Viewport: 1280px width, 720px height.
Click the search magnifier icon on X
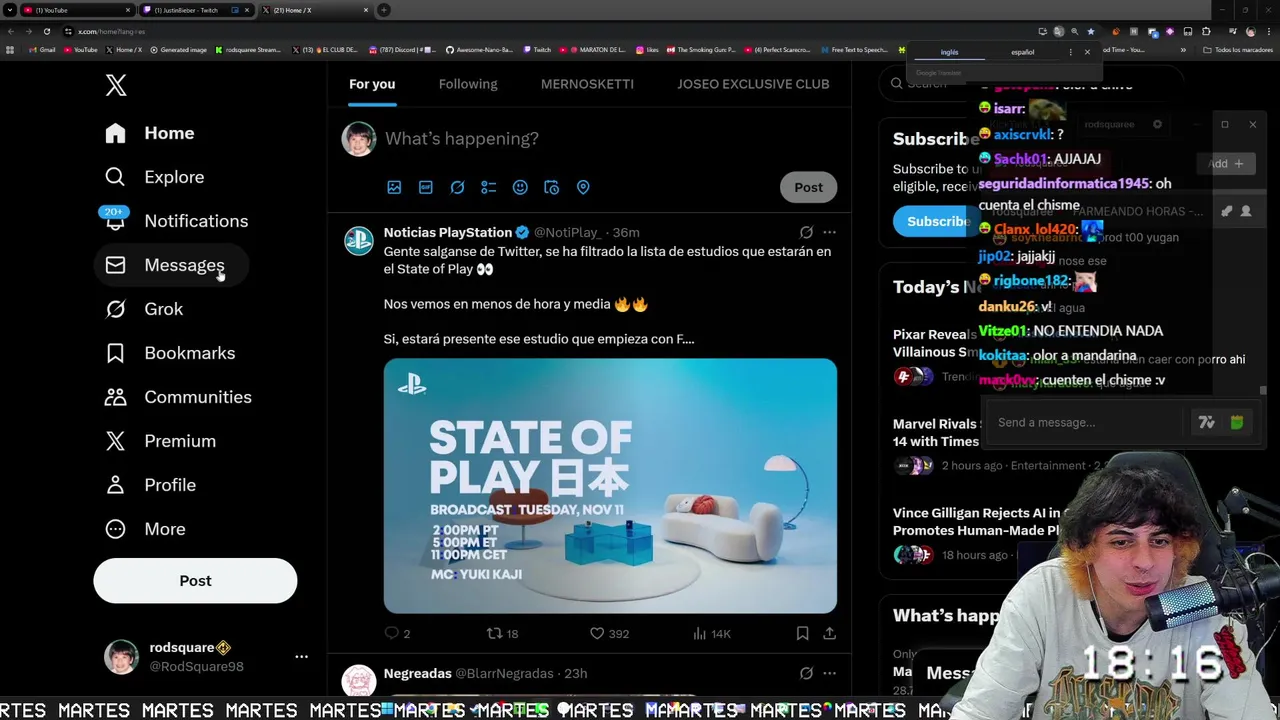tap(897, 83)
